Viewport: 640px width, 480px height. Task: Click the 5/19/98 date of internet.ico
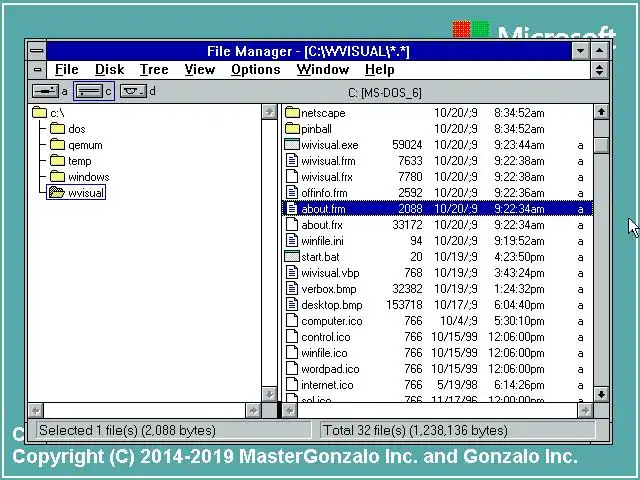[457, 384]
